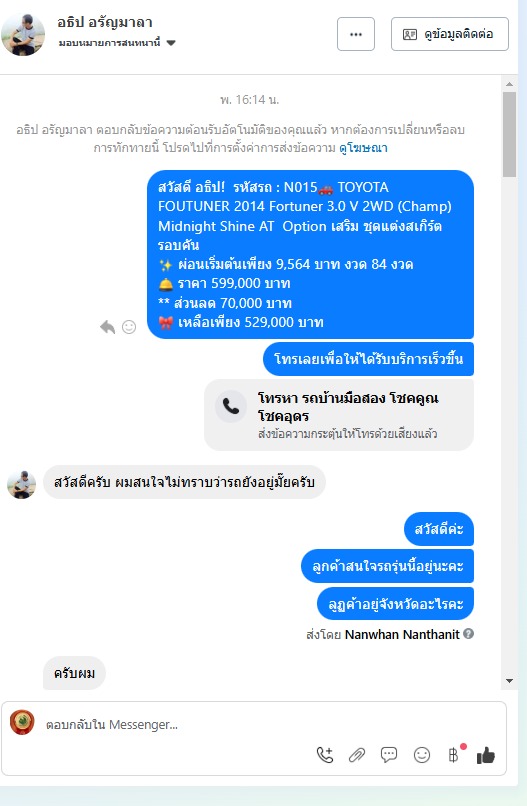Open the three-dots more options menu
Viewport: 527px width, 806px height.
tap(356, 34)
